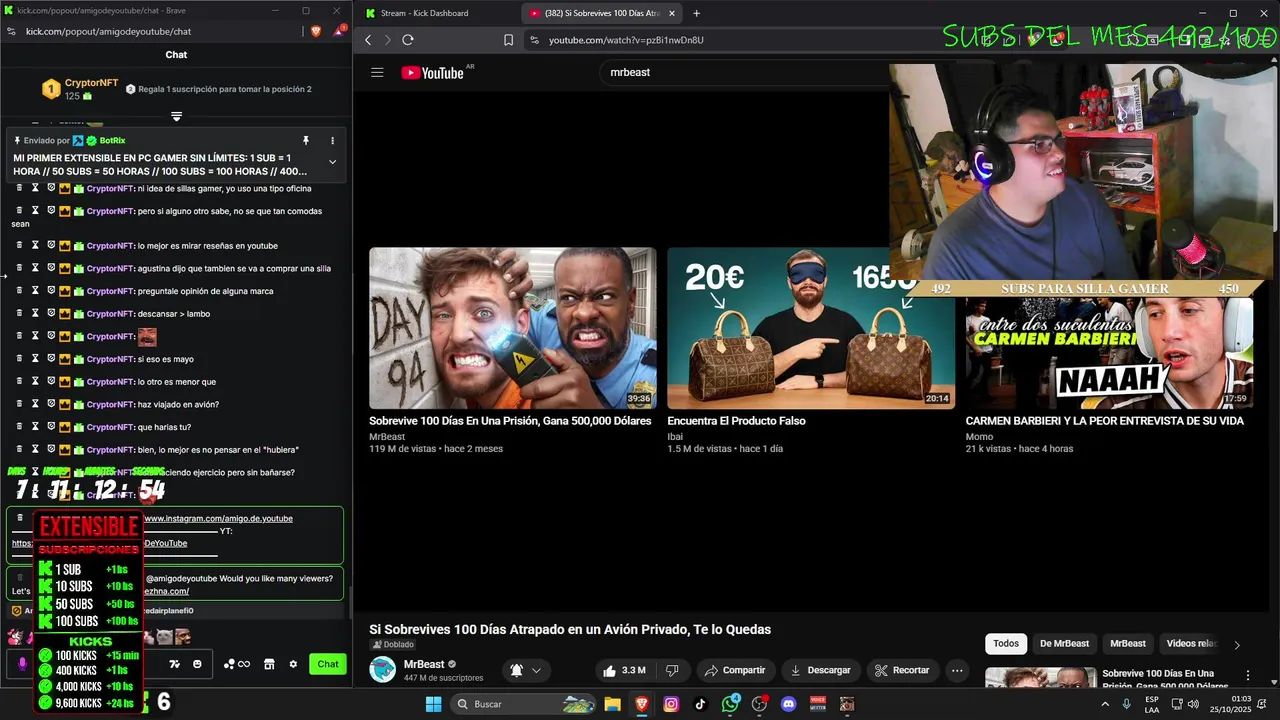This screenshot has height=720, width=1280.
Task: Click Momo channel name under video
Action: pos(979,437)
